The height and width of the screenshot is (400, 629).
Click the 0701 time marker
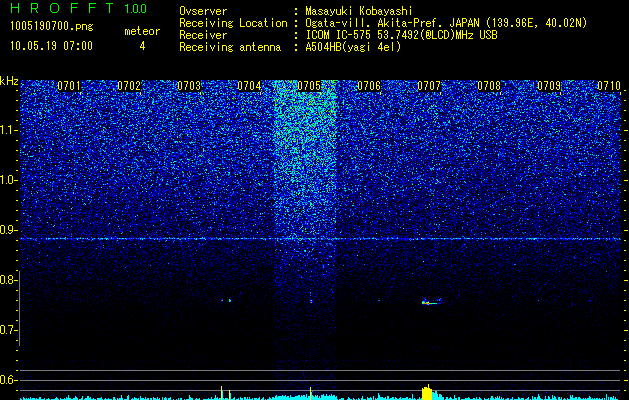(x=69, y=86)
